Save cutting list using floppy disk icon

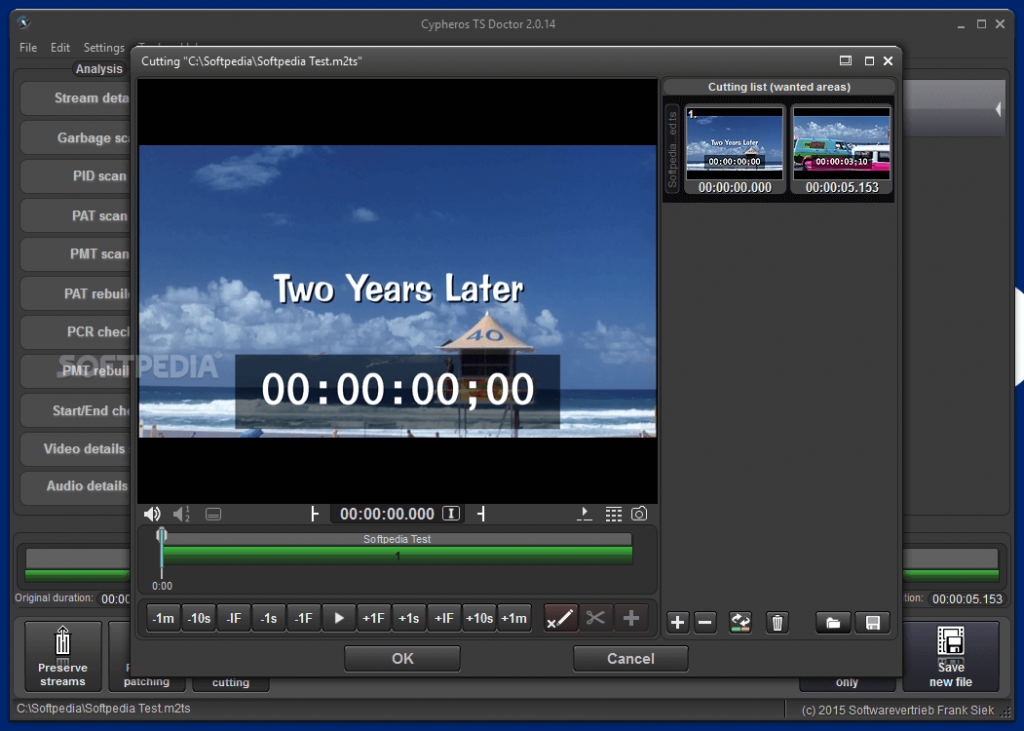click(872, 623)
